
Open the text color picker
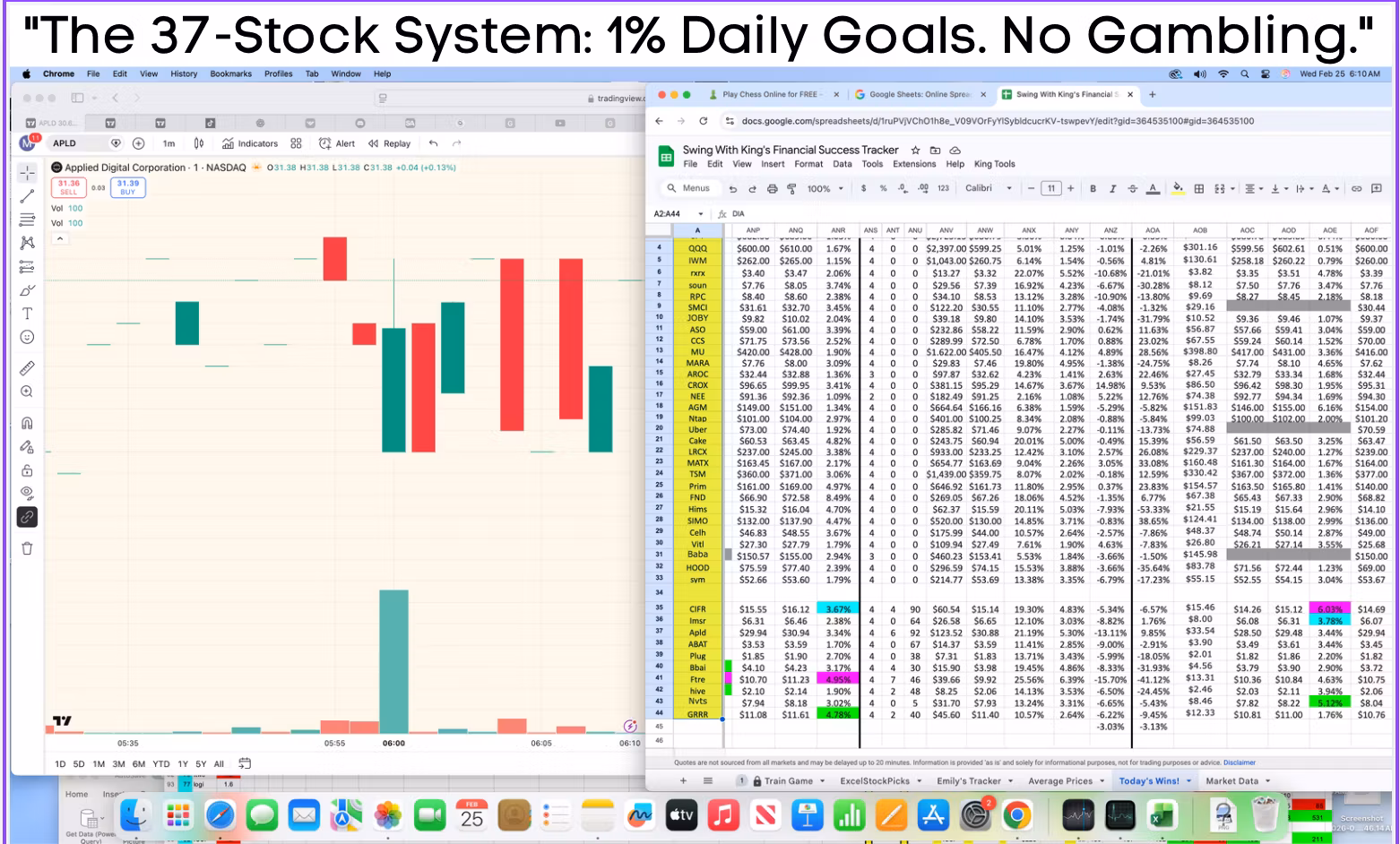coord(1153,189)
